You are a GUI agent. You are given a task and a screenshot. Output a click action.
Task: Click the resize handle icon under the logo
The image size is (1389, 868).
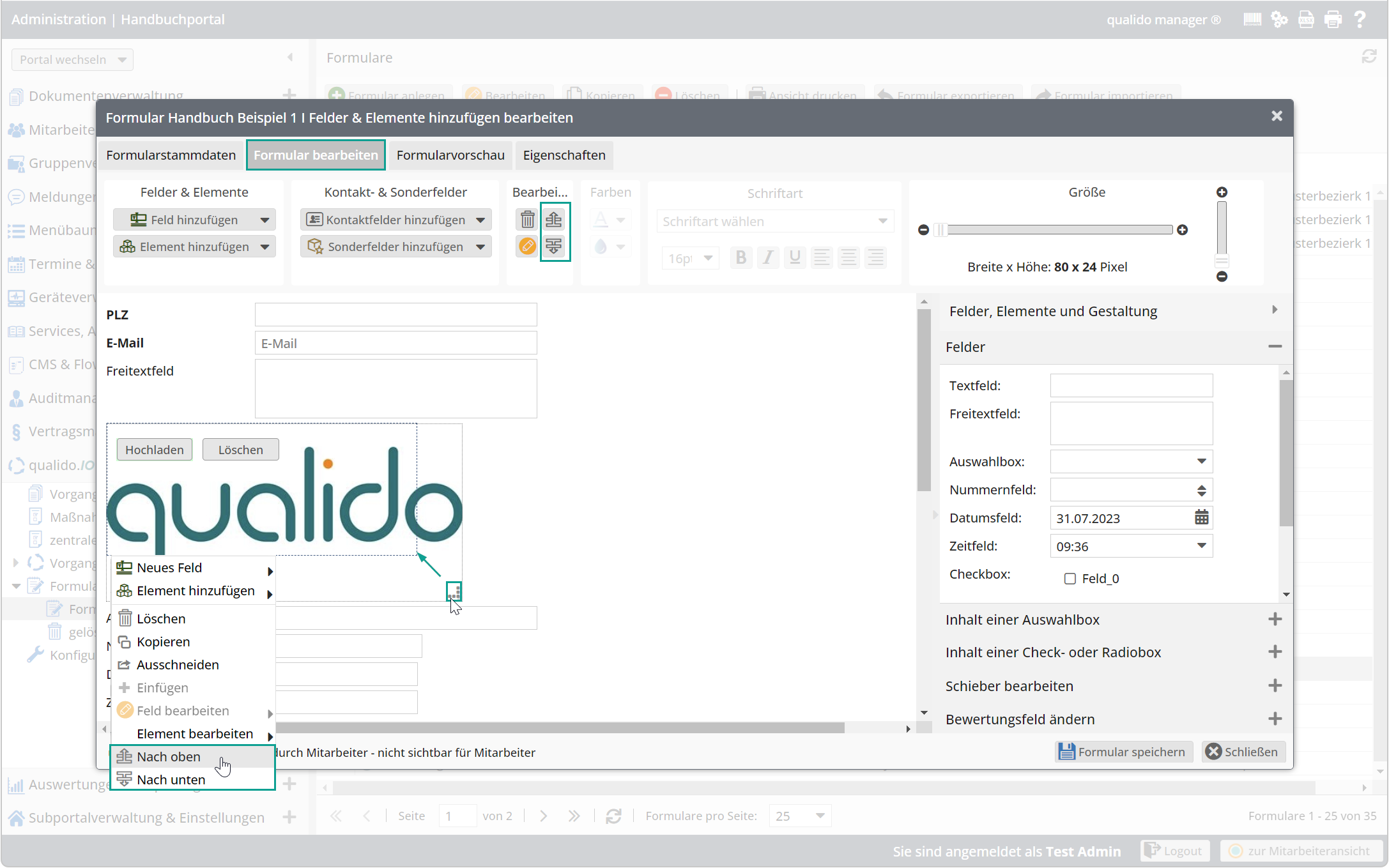click(454, 591)
